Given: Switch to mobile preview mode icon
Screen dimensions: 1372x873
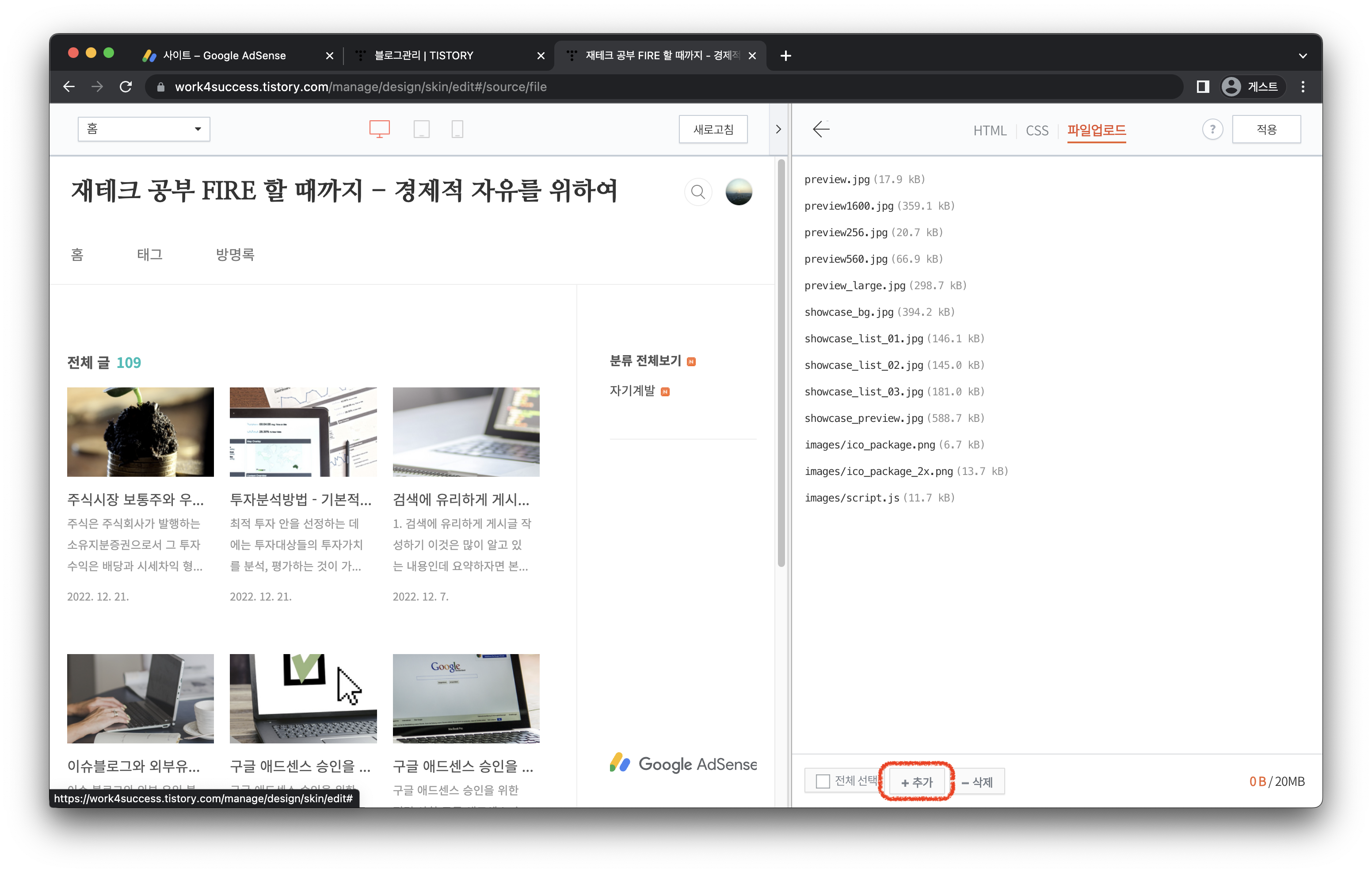Looking at the screenshot, I should point(457,129).
